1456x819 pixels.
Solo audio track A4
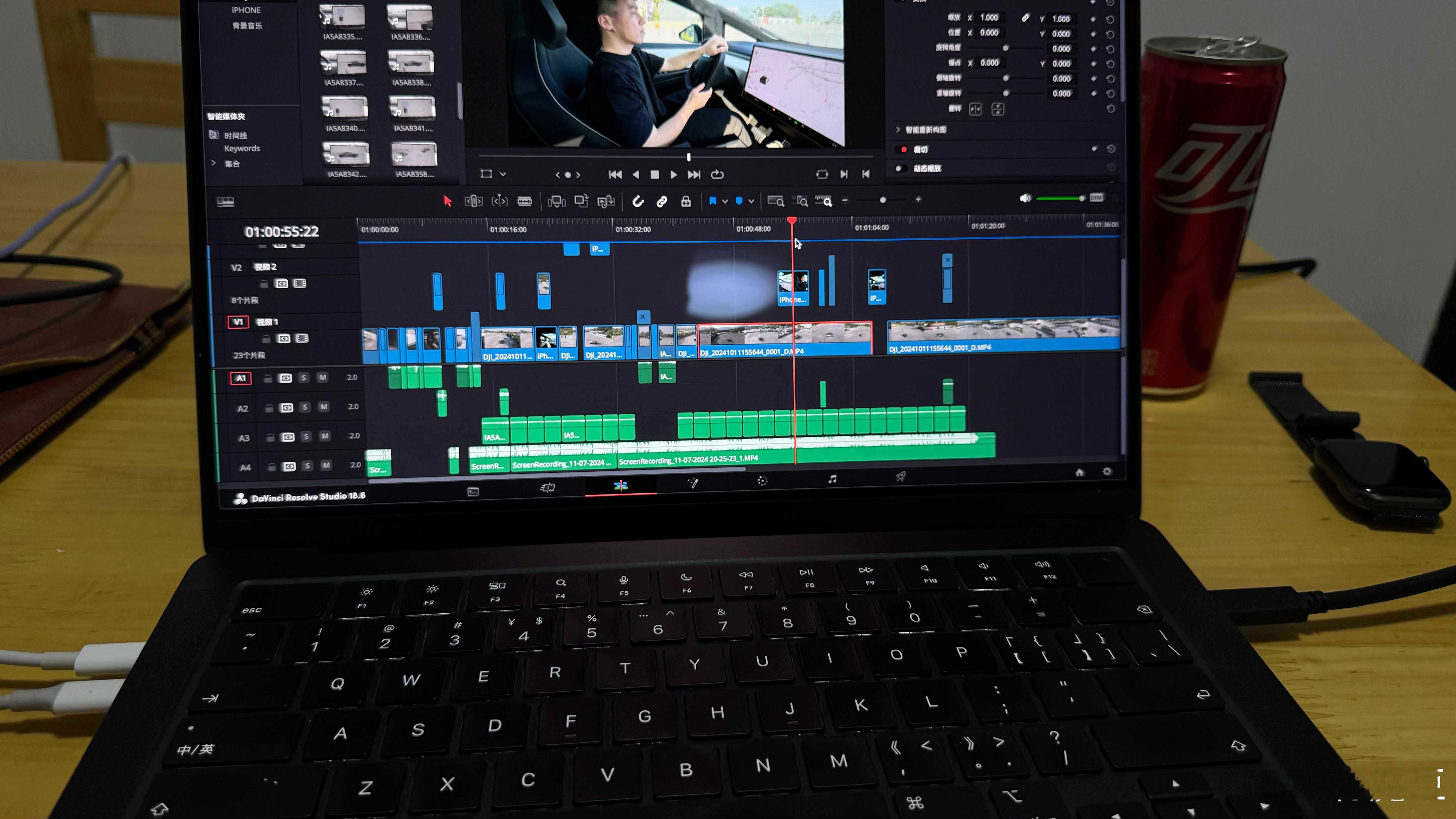click(307, 466)
